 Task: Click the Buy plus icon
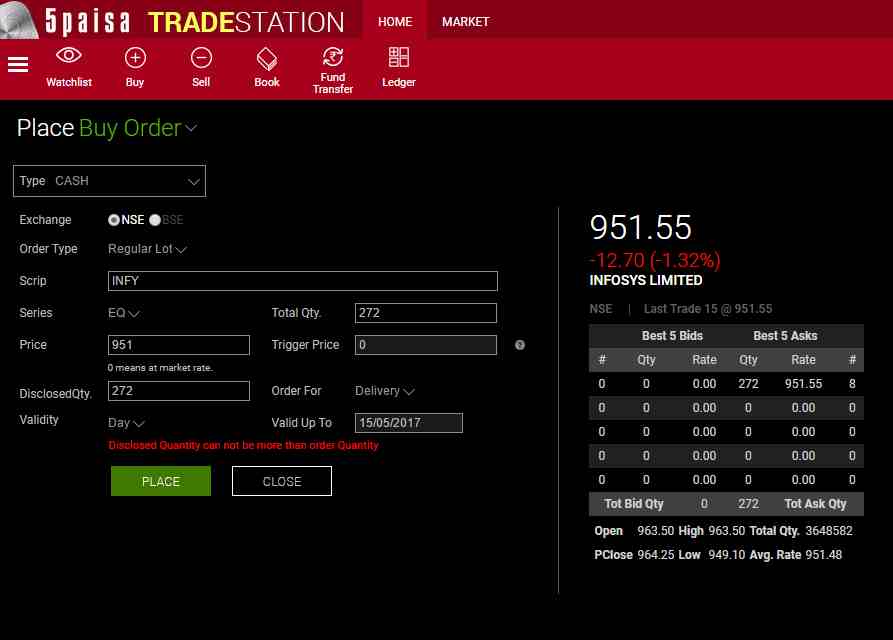click(x=135, y=57)
